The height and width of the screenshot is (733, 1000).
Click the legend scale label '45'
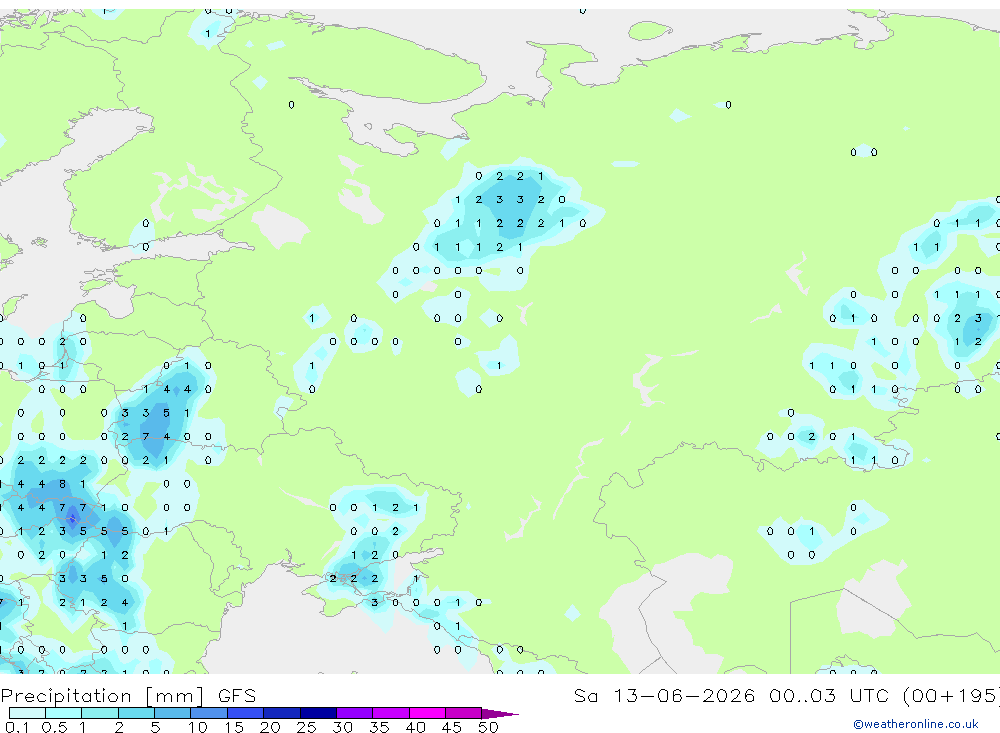pyautogui.click(x=452, y=727)
